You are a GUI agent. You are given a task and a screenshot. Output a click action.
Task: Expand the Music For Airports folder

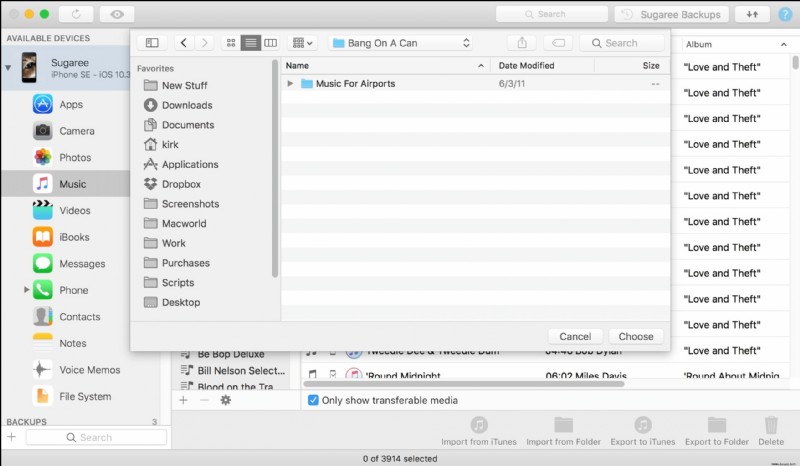[290, 84]
